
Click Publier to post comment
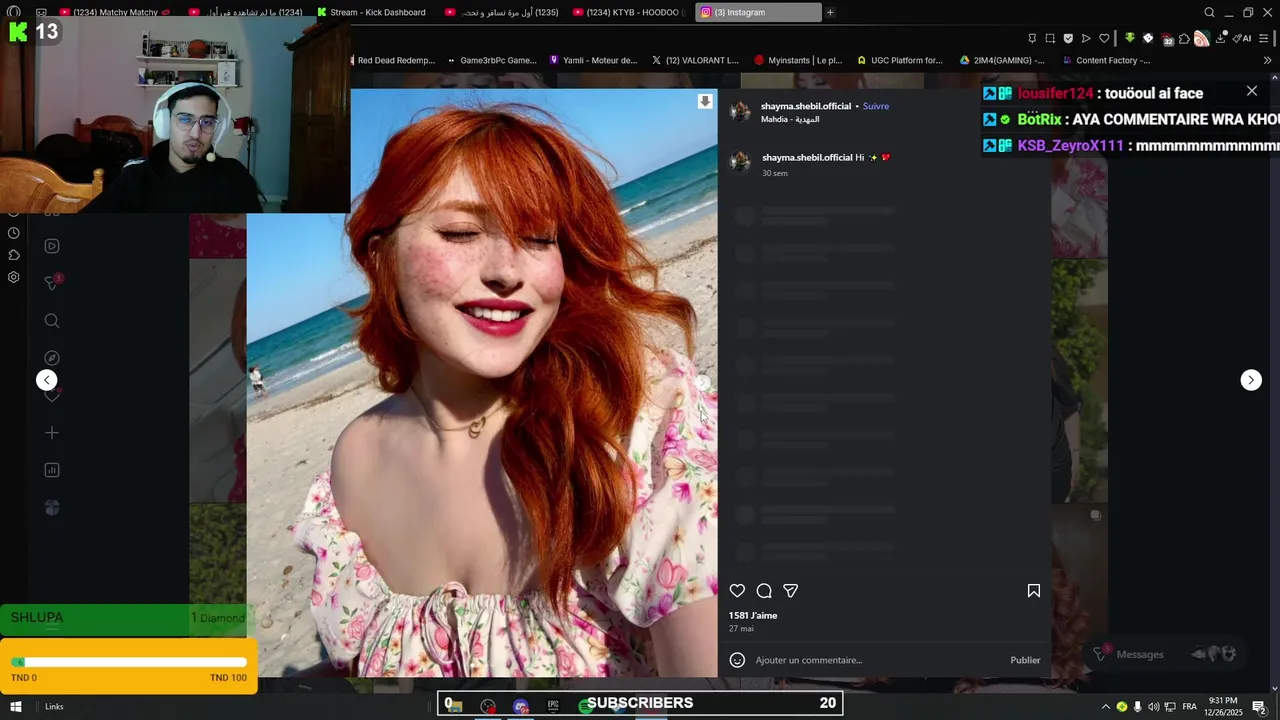(1025, 660)
